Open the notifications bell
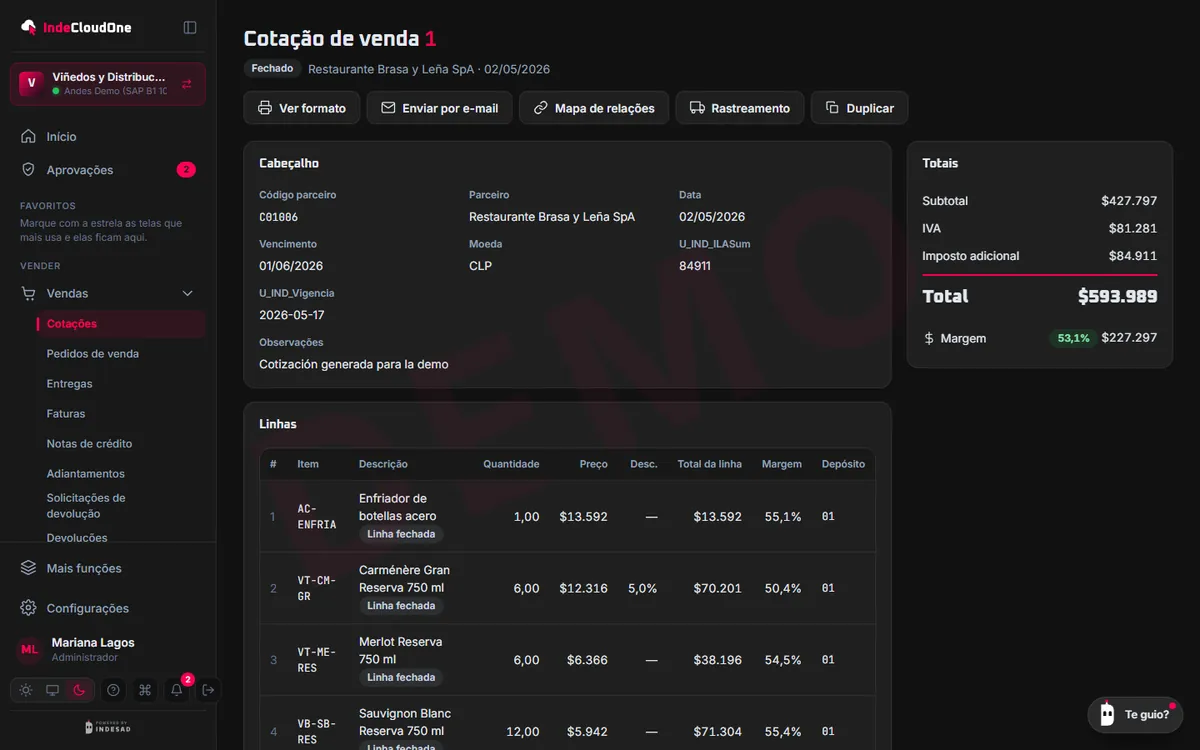 pos(177,690)
